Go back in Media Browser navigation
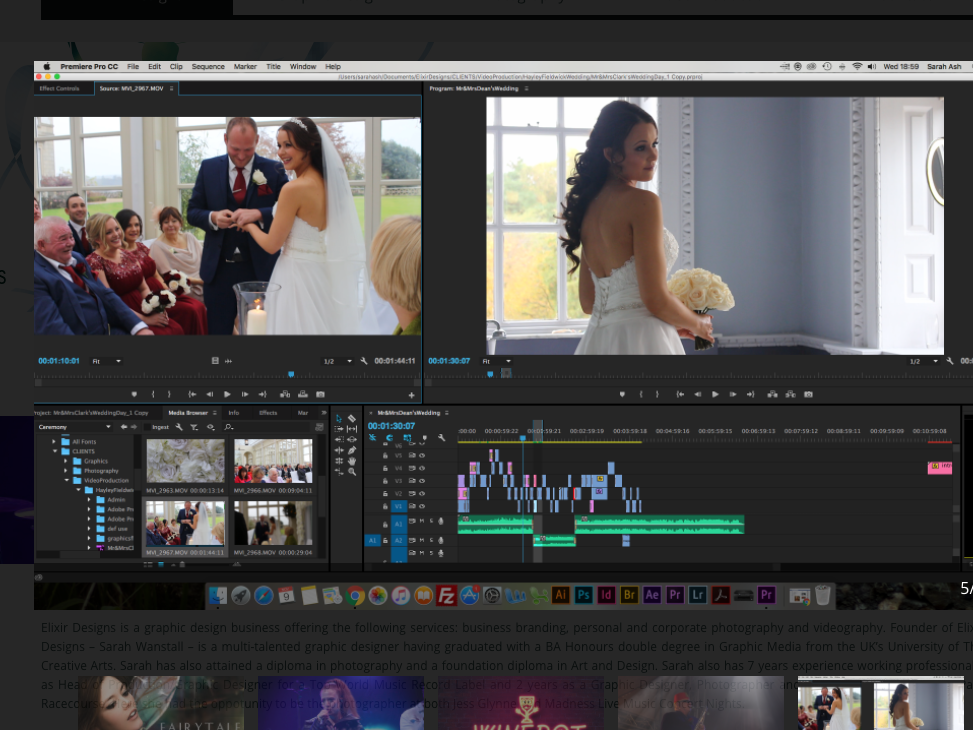This screenshot has width=973, height=730. point(123,427)
